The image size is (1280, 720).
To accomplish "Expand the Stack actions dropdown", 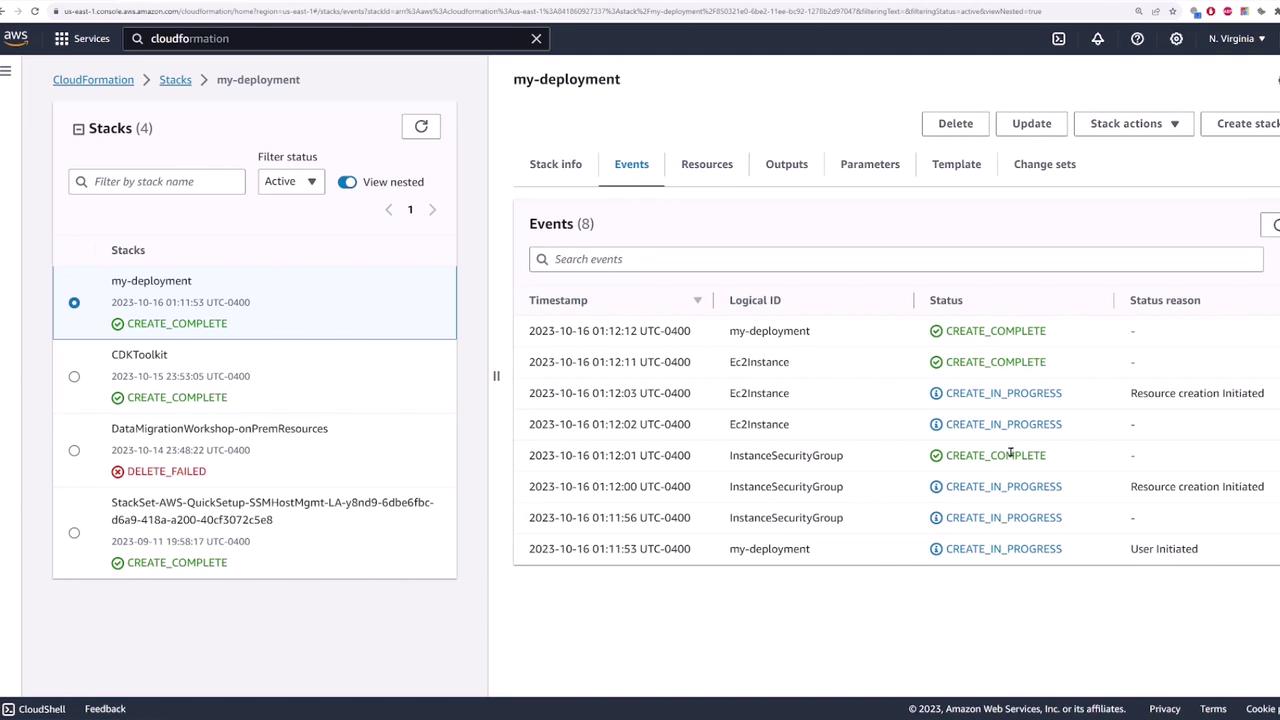I will click(1134, 123).
